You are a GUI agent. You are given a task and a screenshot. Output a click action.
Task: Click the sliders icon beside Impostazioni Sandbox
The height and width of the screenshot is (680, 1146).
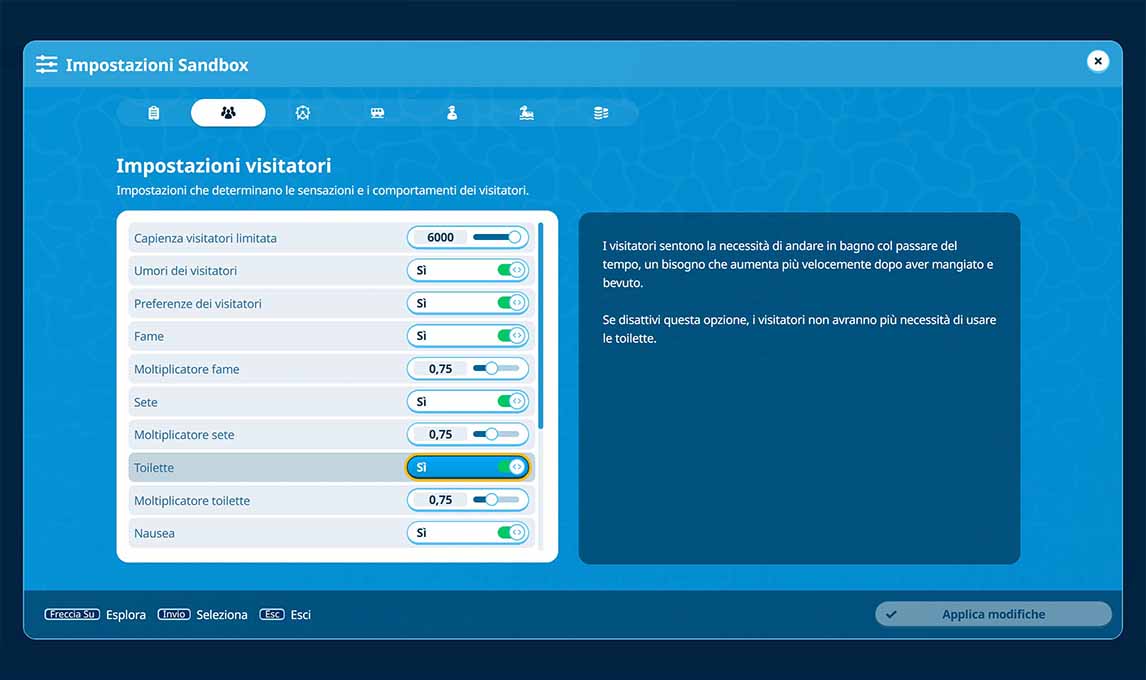coord(46,65)
